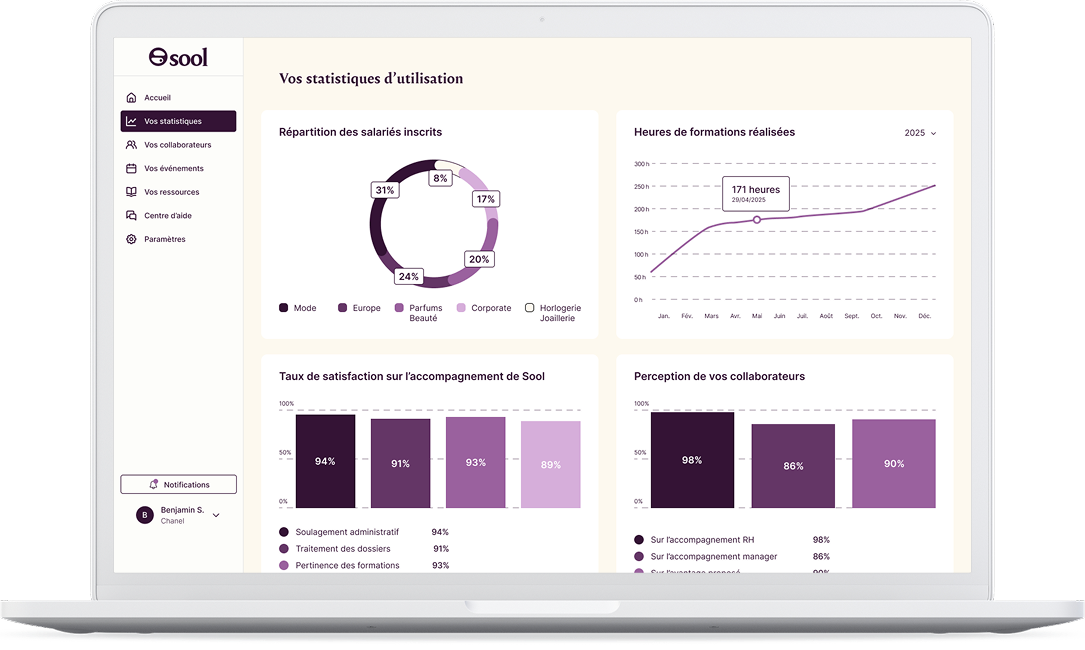Screen dimensions: 1085x650
Task: Open the Accueil menu item
Action: [x=179, y=98]
